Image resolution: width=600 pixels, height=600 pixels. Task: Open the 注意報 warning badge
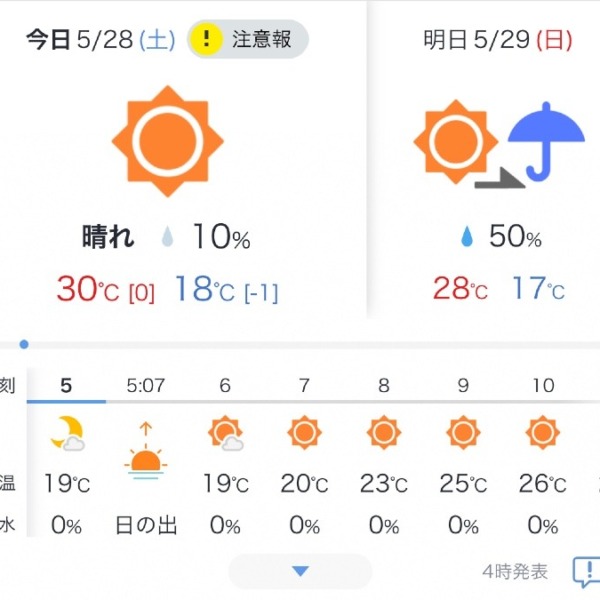(248, 39)
